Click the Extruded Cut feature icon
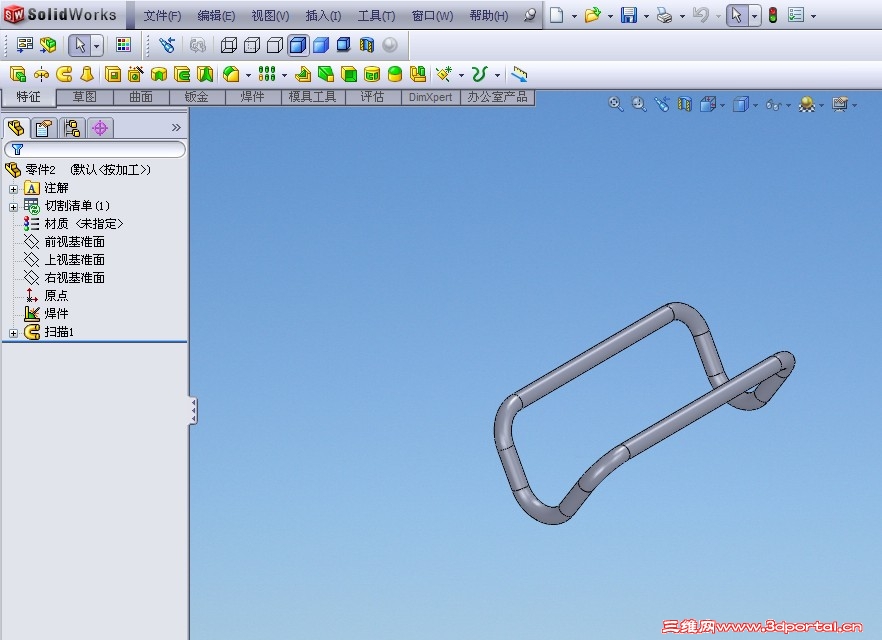Viewport: 882px width, 640px height. pyautogui.click(x=112, y=74)
